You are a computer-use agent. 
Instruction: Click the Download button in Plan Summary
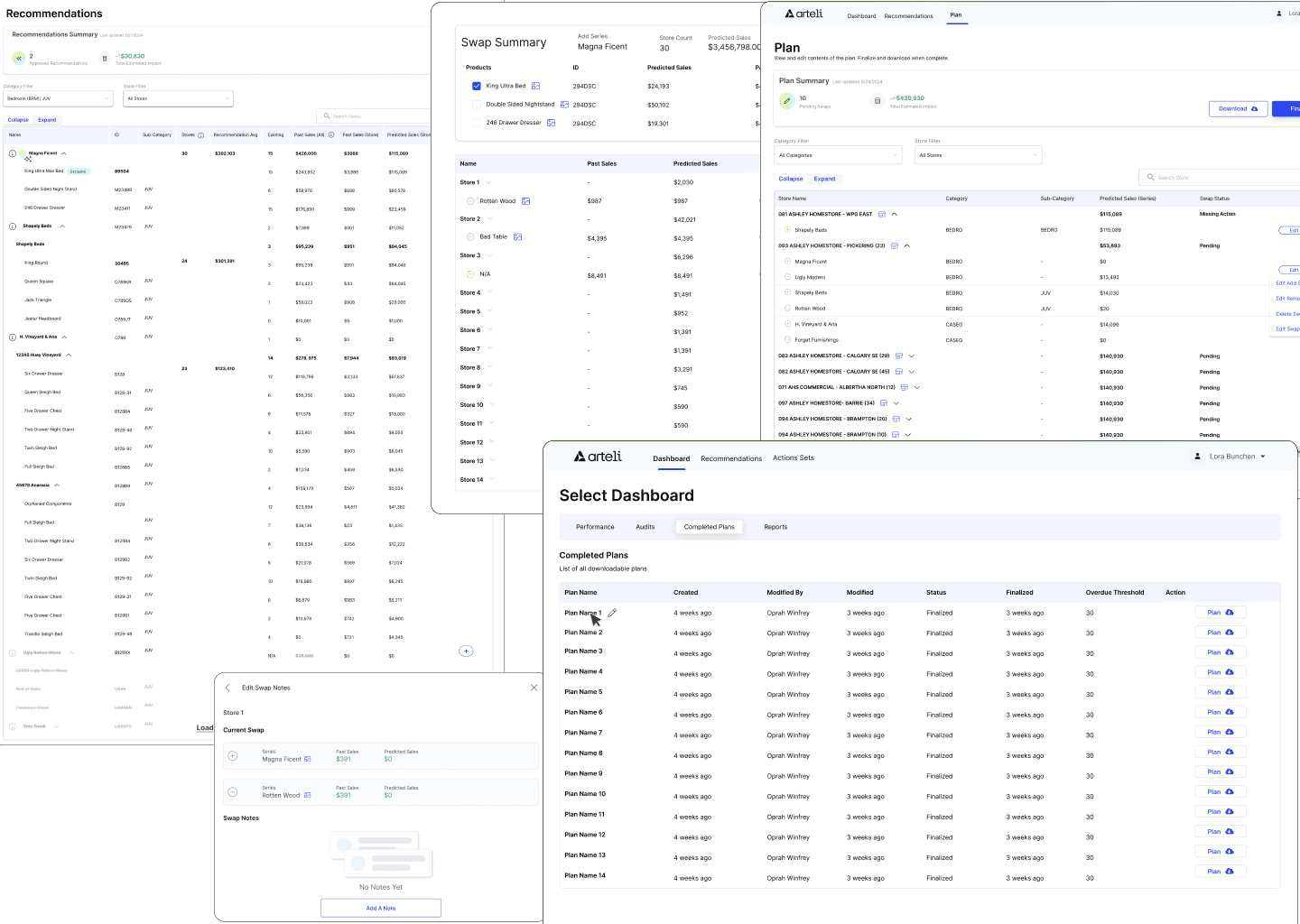tap(1238, 108)
